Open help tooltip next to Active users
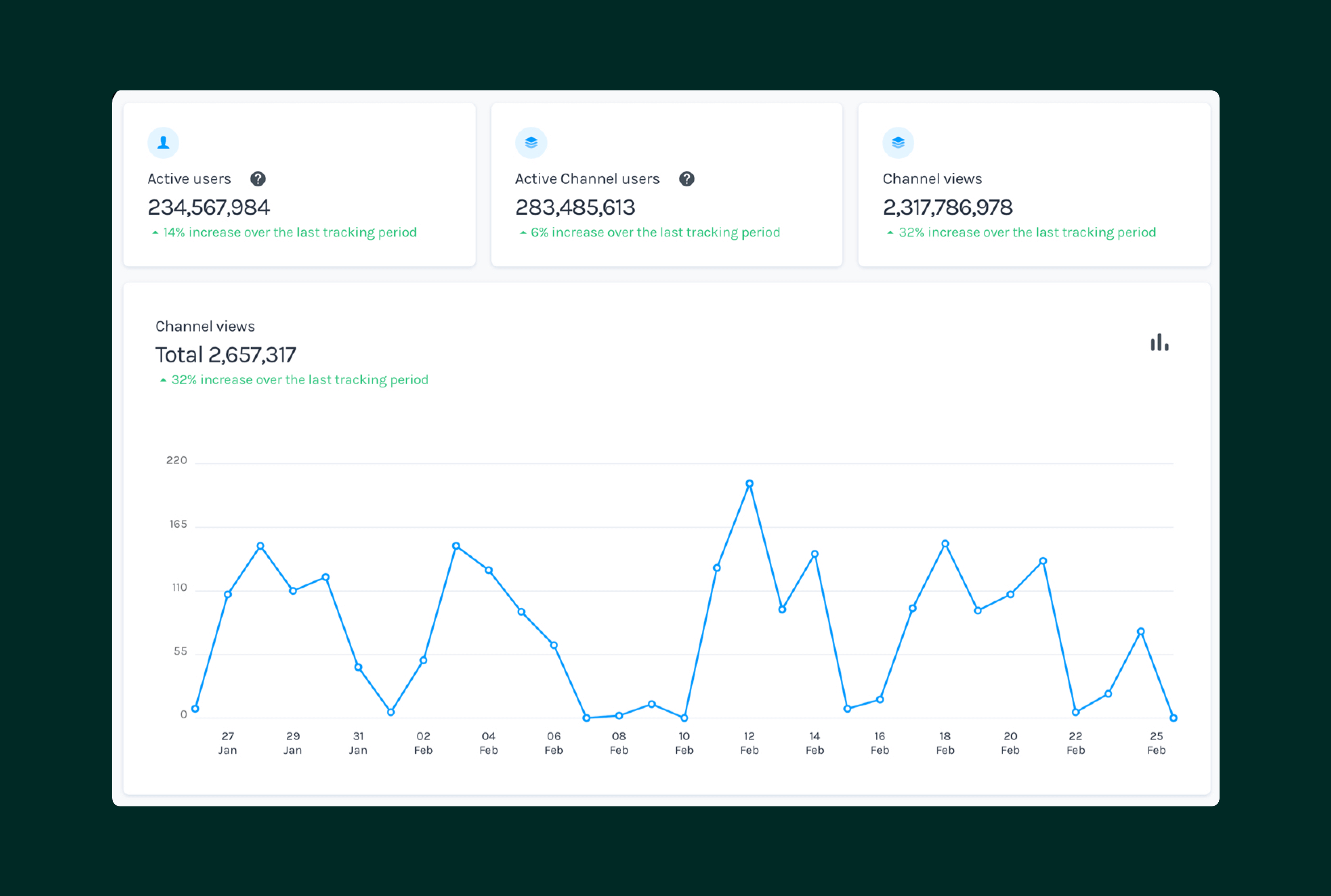 pyautogui.click(x=258, y=179)
